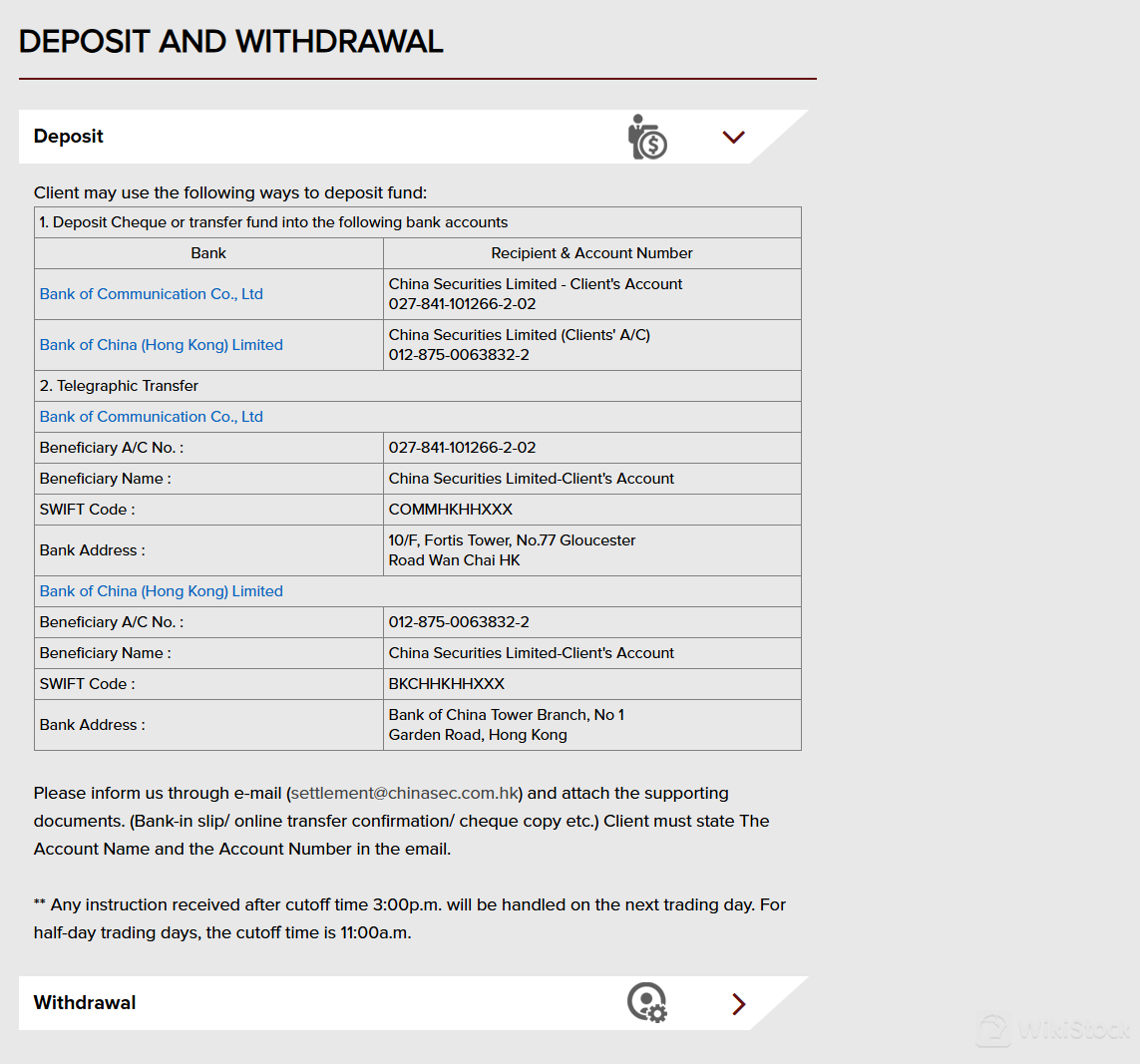Open Bank of China (Hong Kong) link in cheque section

click(162, 345)
